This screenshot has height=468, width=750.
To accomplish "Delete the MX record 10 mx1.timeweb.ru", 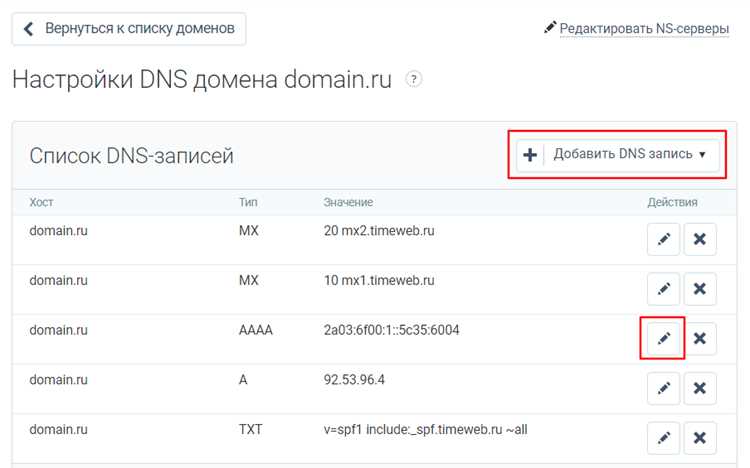I will [x=700, y=289].
